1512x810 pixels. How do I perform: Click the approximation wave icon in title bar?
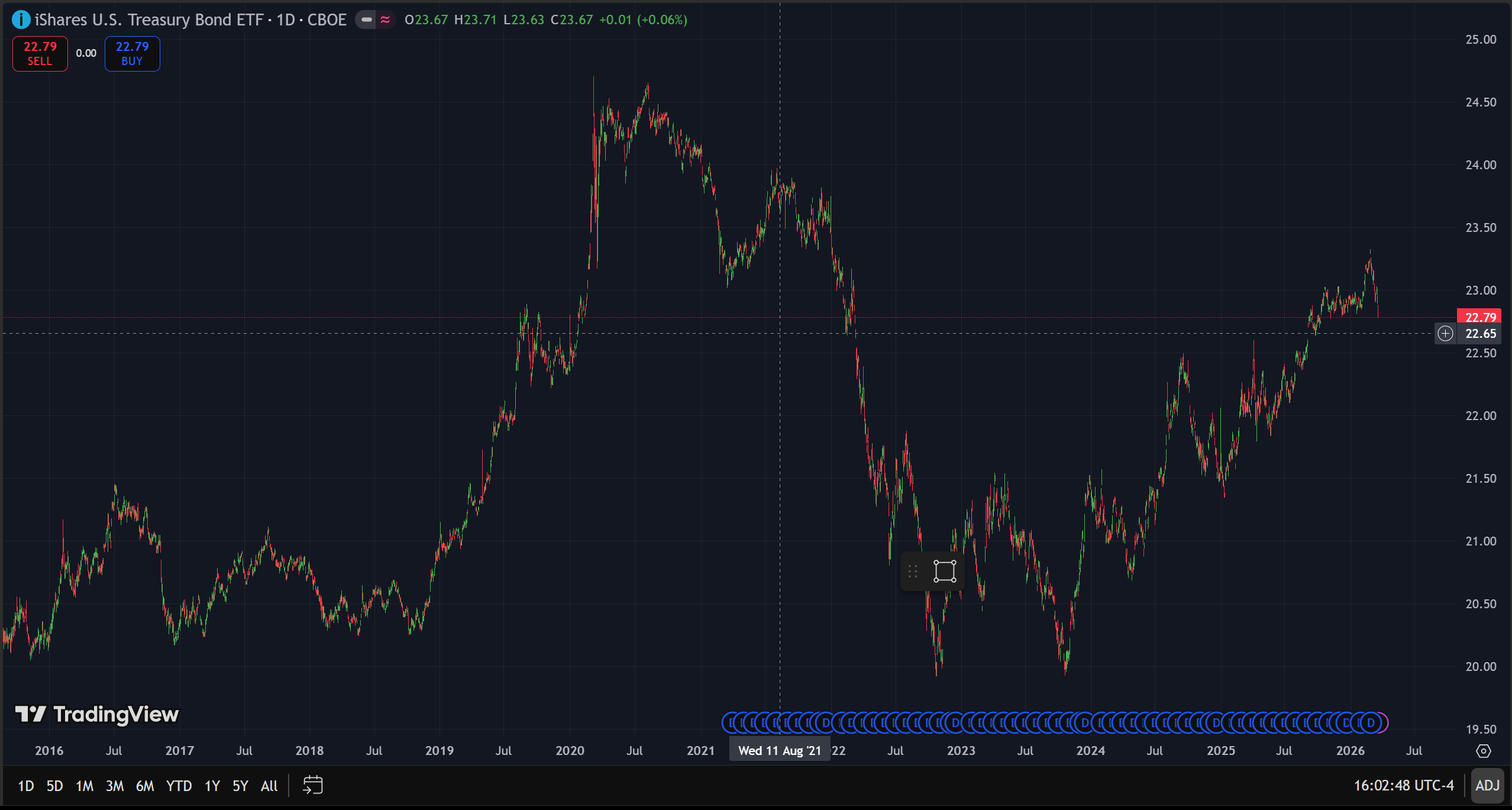pyautogui.click(x=385, y=20)
